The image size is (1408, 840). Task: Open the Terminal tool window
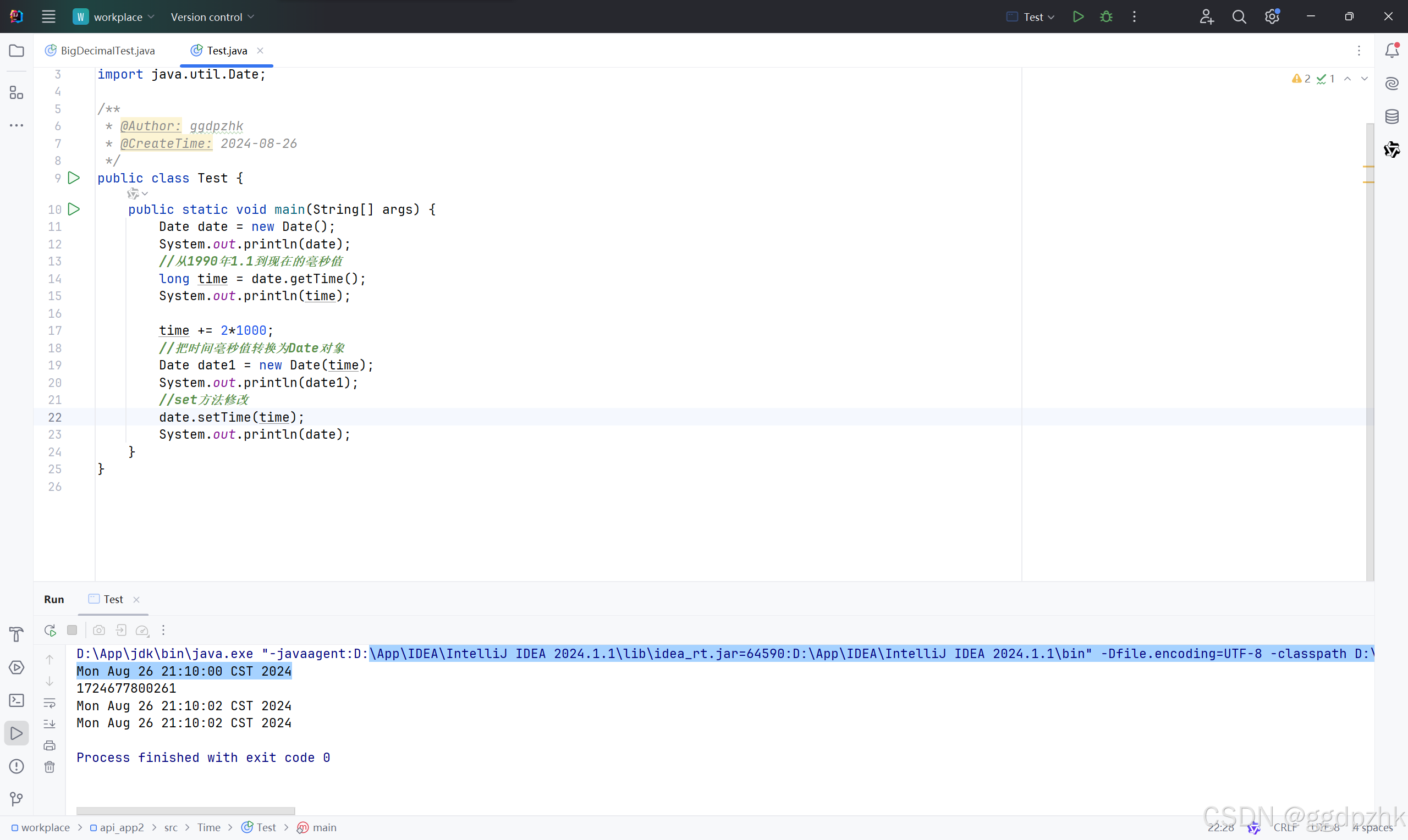coord(16,701)
